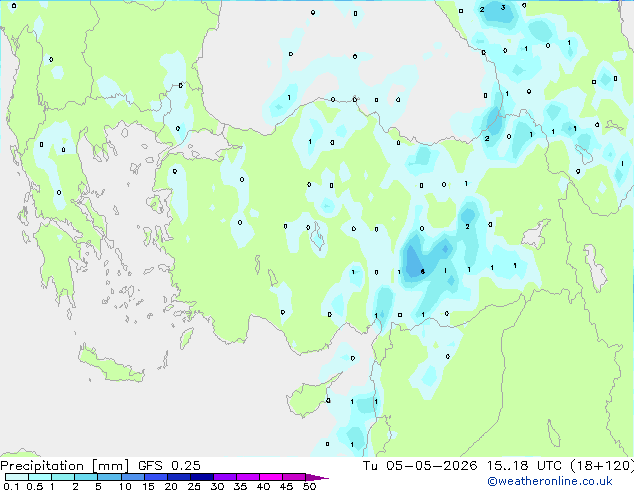Select the 5–10 mm legend swatch
Screen dimensions: 634x490
109,477
